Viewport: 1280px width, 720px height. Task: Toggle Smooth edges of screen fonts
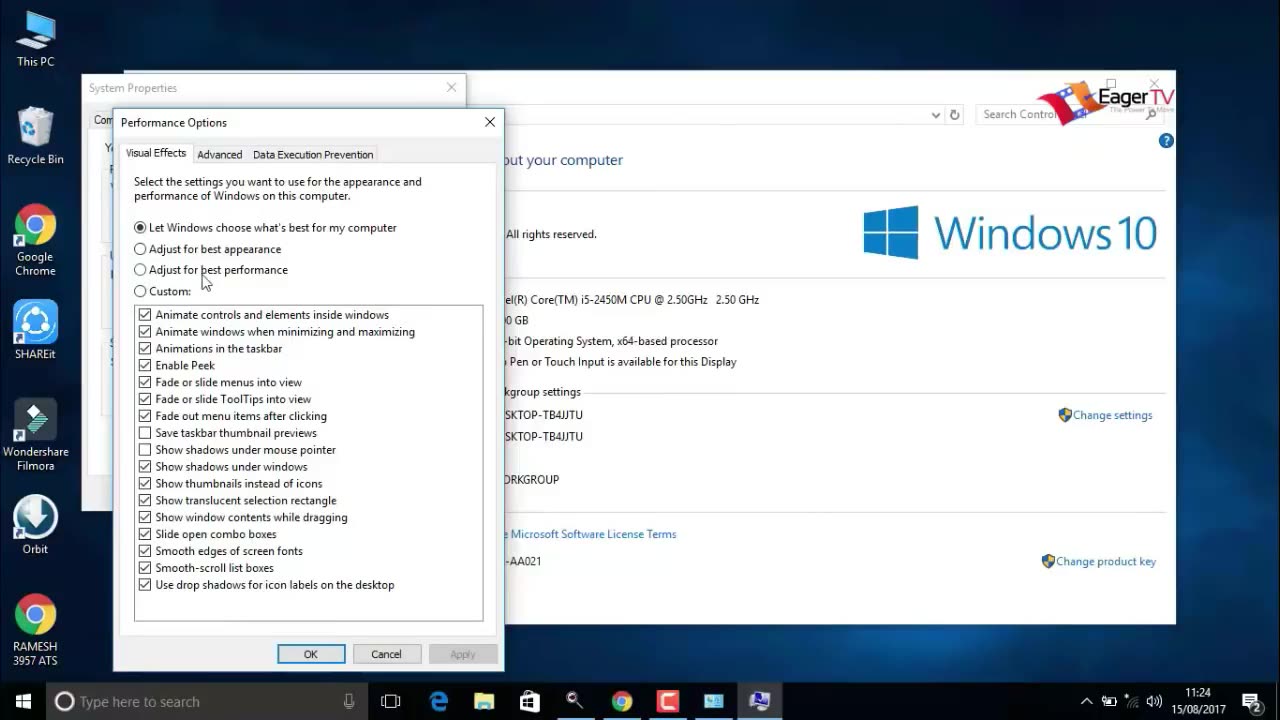click(x=145, y=551)
